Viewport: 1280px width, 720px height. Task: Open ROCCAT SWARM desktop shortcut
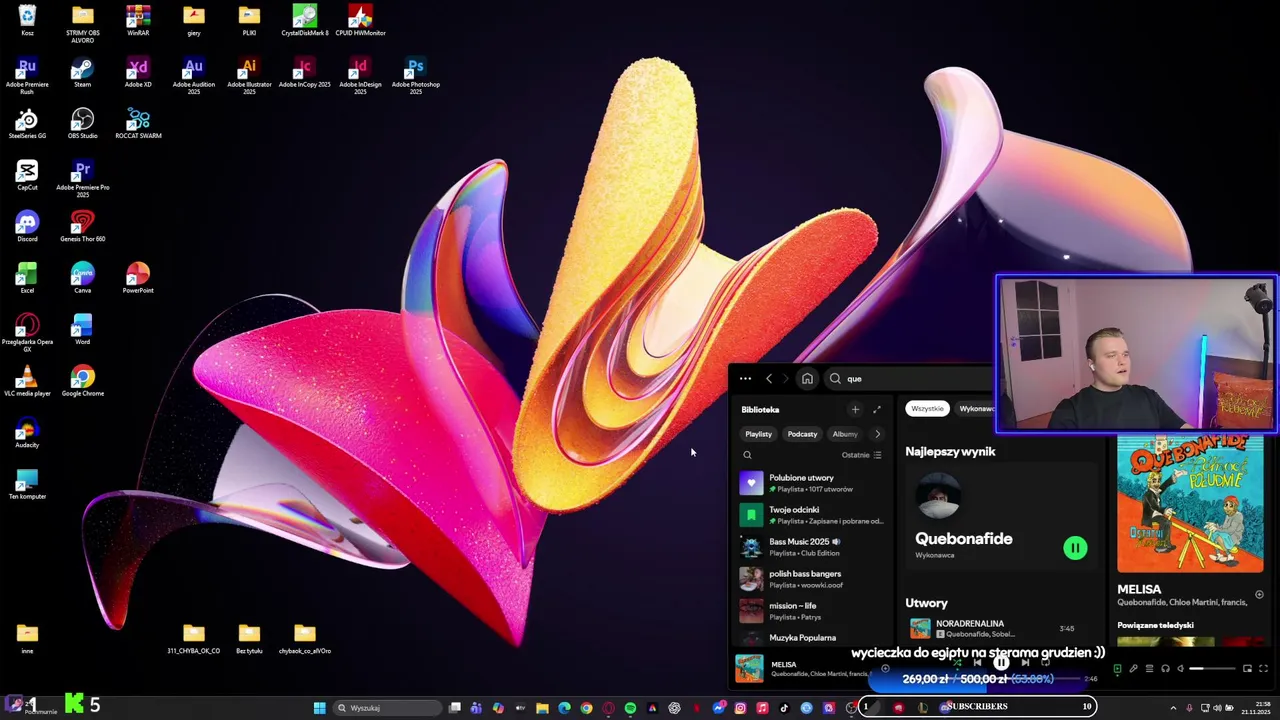point(138,124)
